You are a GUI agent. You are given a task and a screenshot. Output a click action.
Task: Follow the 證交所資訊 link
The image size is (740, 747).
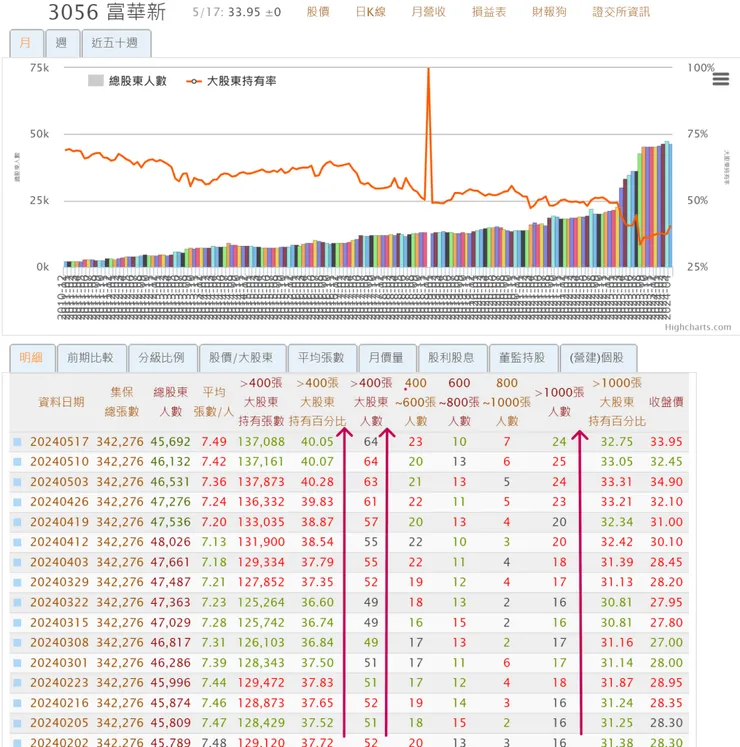[x=621, y=12]
